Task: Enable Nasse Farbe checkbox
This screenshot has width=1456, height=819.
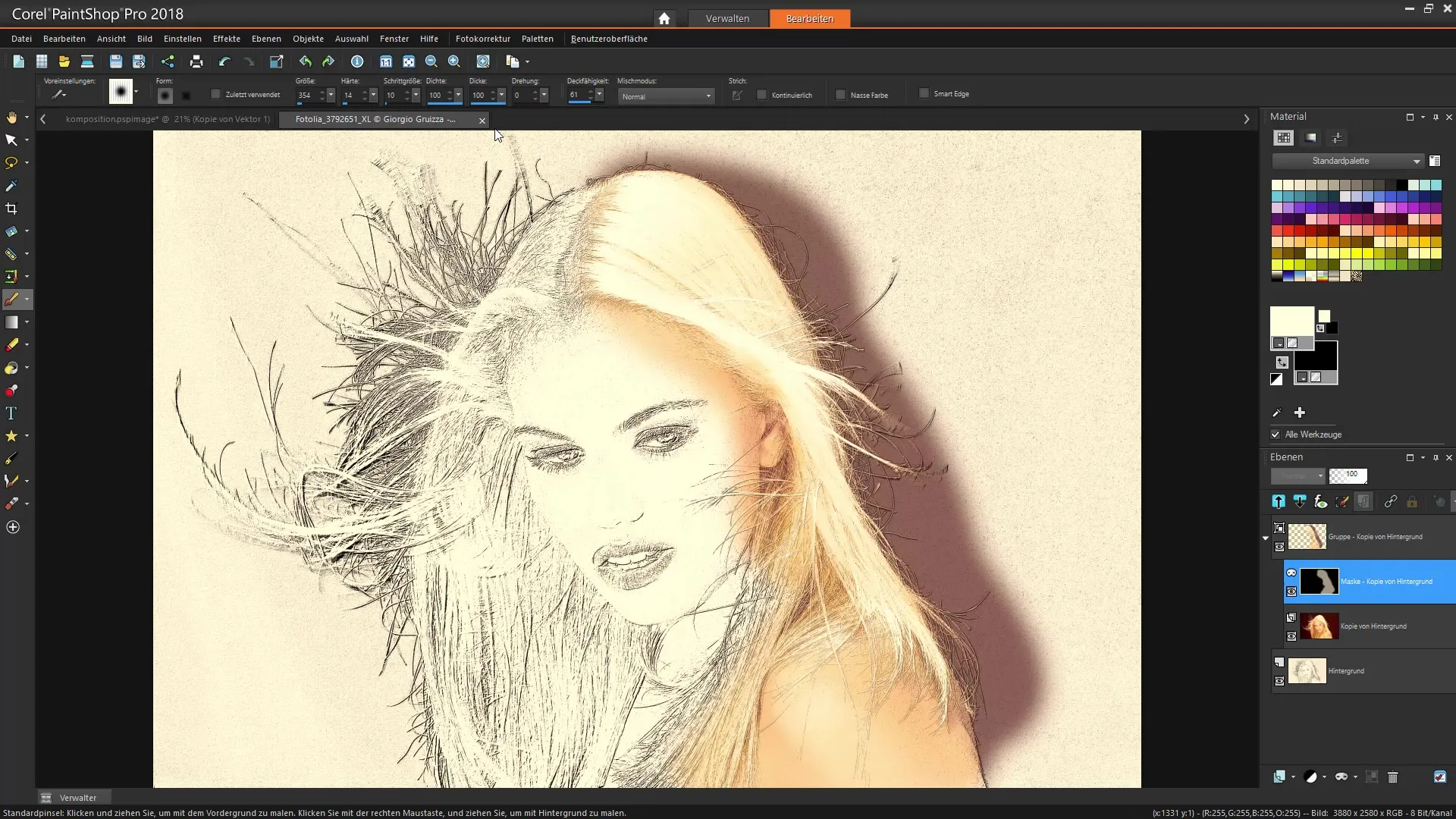Action: tap(840, 95)
